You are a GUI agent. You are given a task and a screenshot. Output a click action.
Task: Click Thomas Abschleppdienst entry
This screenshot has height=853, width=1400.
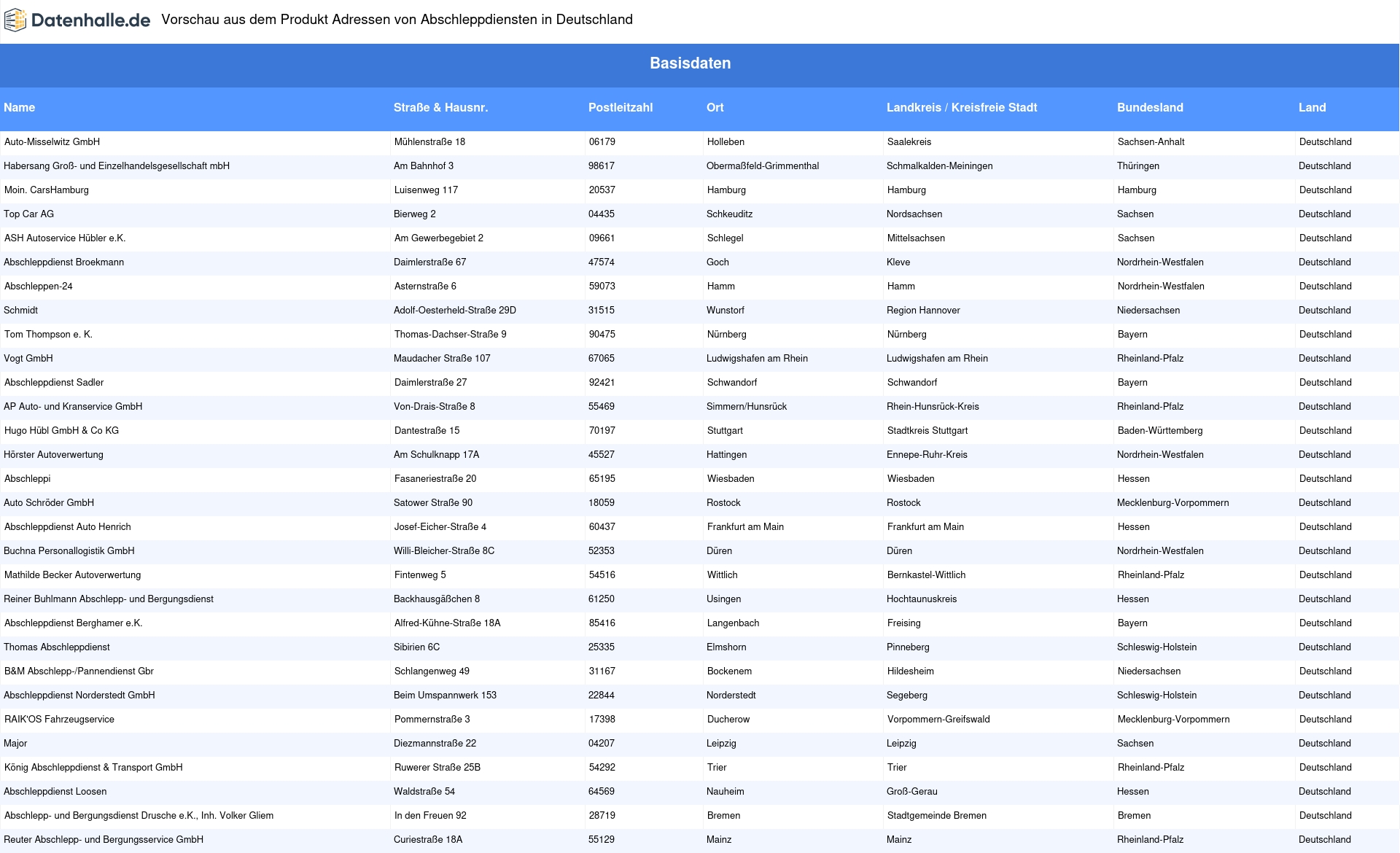57,647
